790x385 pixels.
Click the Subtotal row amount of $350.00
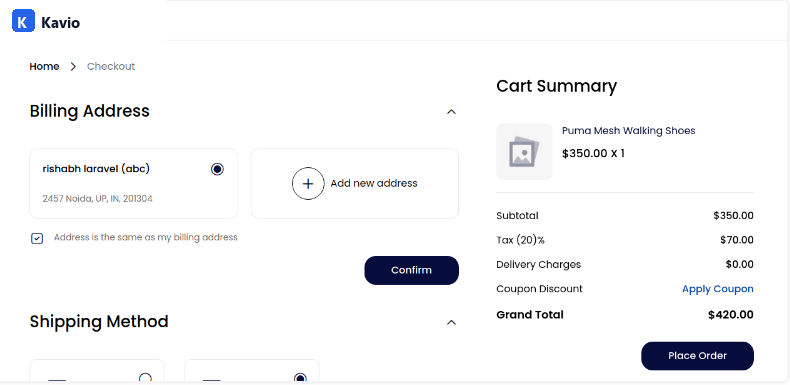(x=733, y=216)
